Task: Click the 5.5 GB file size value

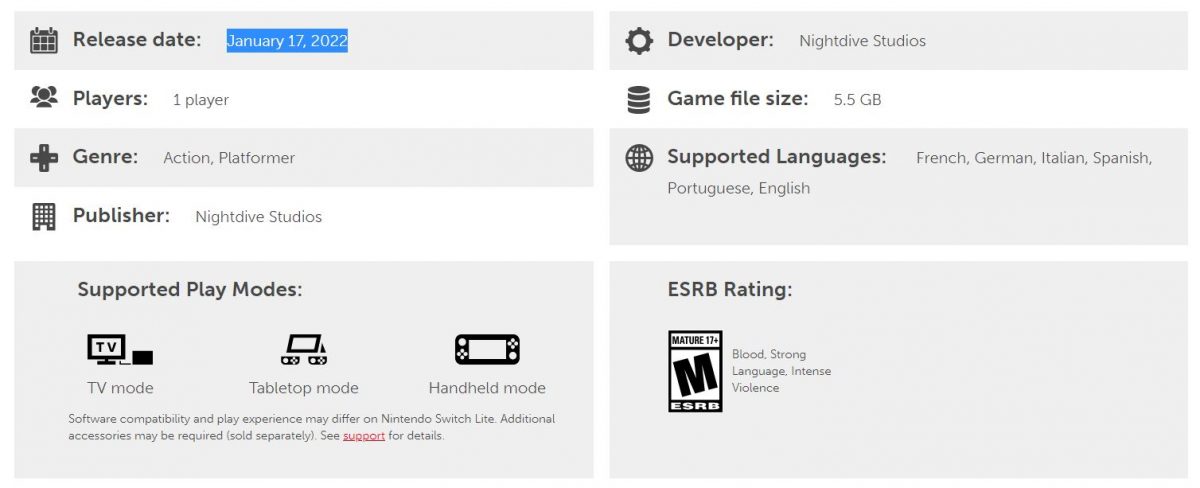Action: 857,100
